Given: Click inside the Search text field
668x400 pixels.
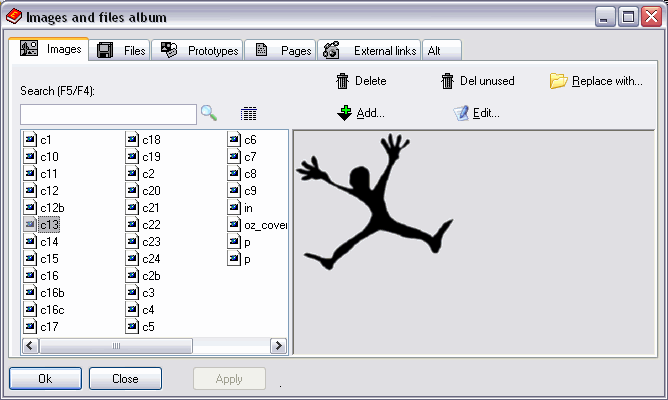Looking at the screenshot, I should 108,114.
